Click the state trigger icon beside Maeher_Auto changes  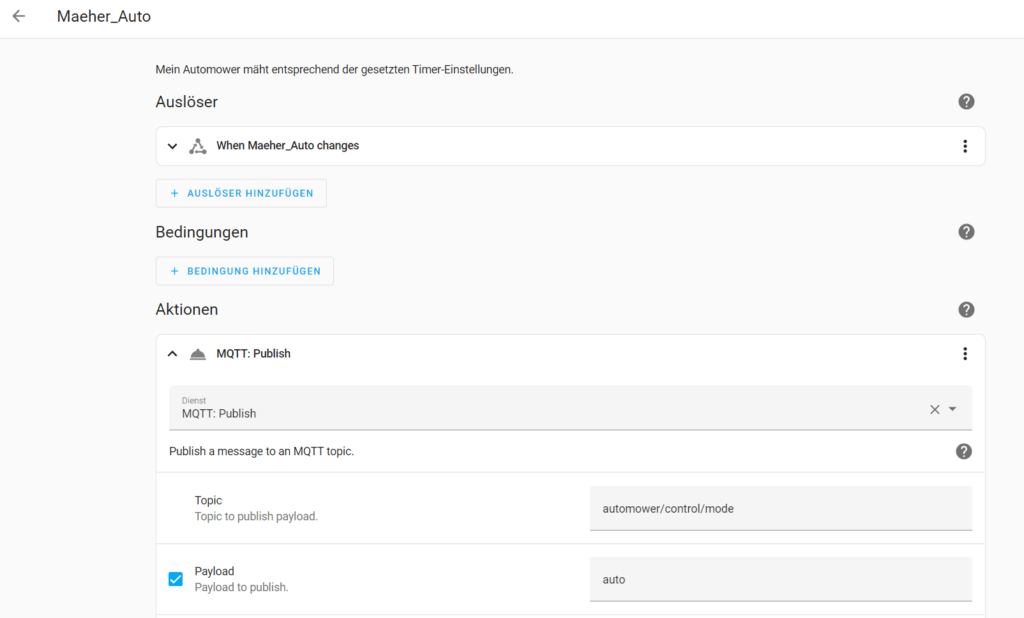pyautogui.click(x=198, y=146)
